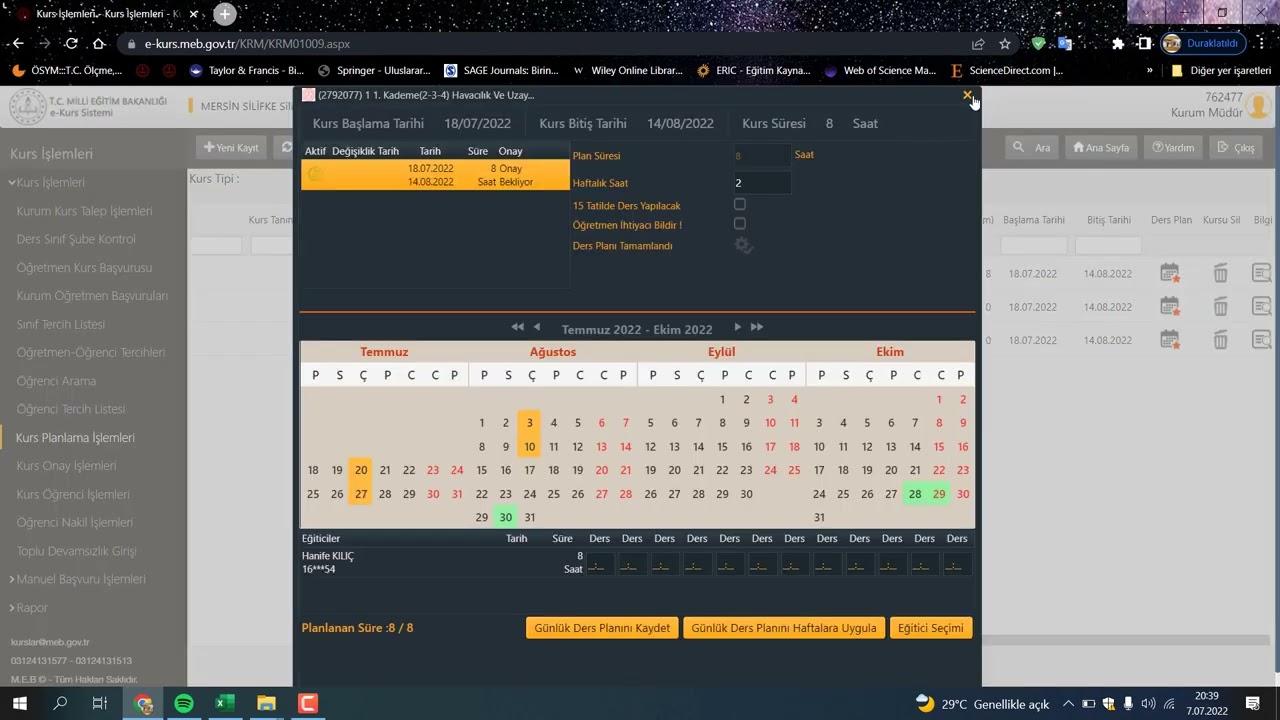The width and height of the screenshot is (1280, 720).
Task: Click the Ana Sayfa button
Action: click(1101, 147)
